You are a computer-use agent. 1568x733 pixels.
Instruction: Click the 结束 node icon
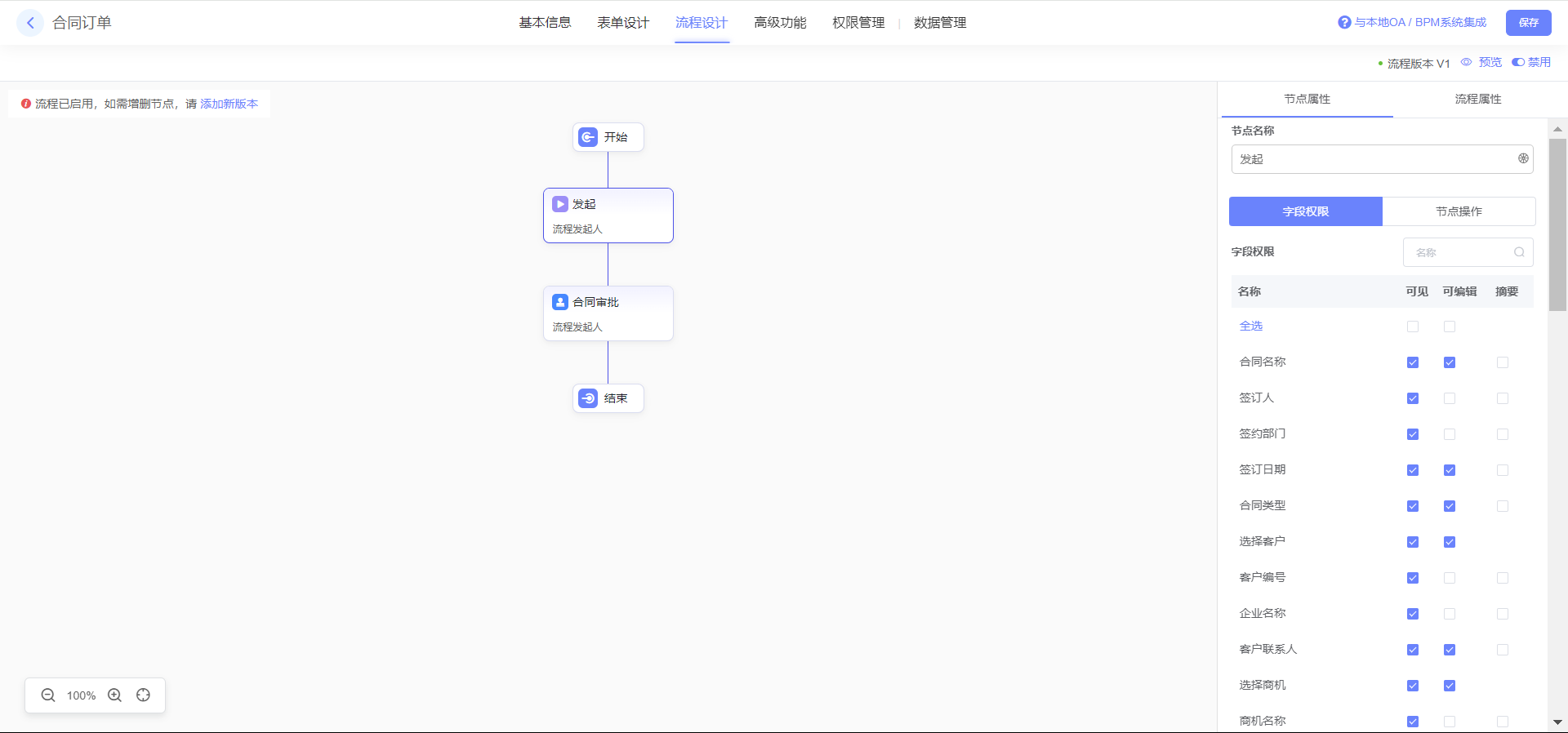click(588, 398)
